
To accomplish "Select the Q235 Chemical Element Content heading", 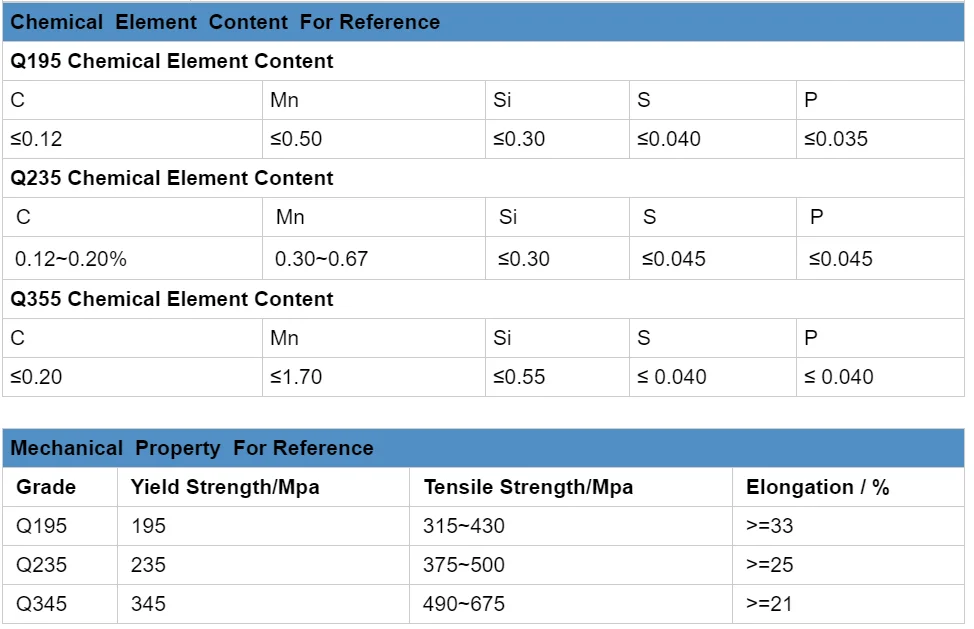I will pos(172,178).
